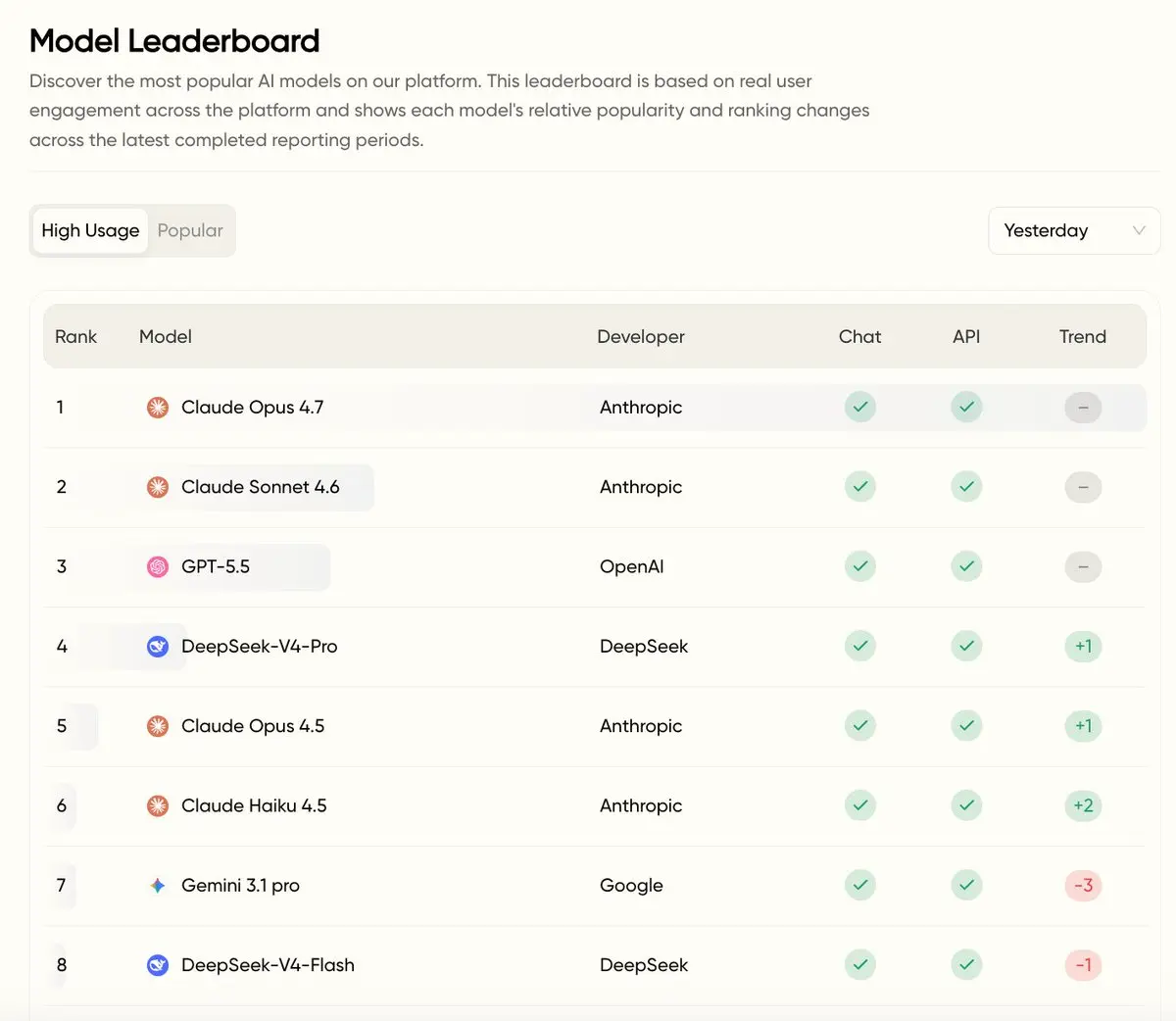Open the Claude Haiku 4.5 model link
Viewport: 1176px width, 1021px height.
[x=254, y=805]
